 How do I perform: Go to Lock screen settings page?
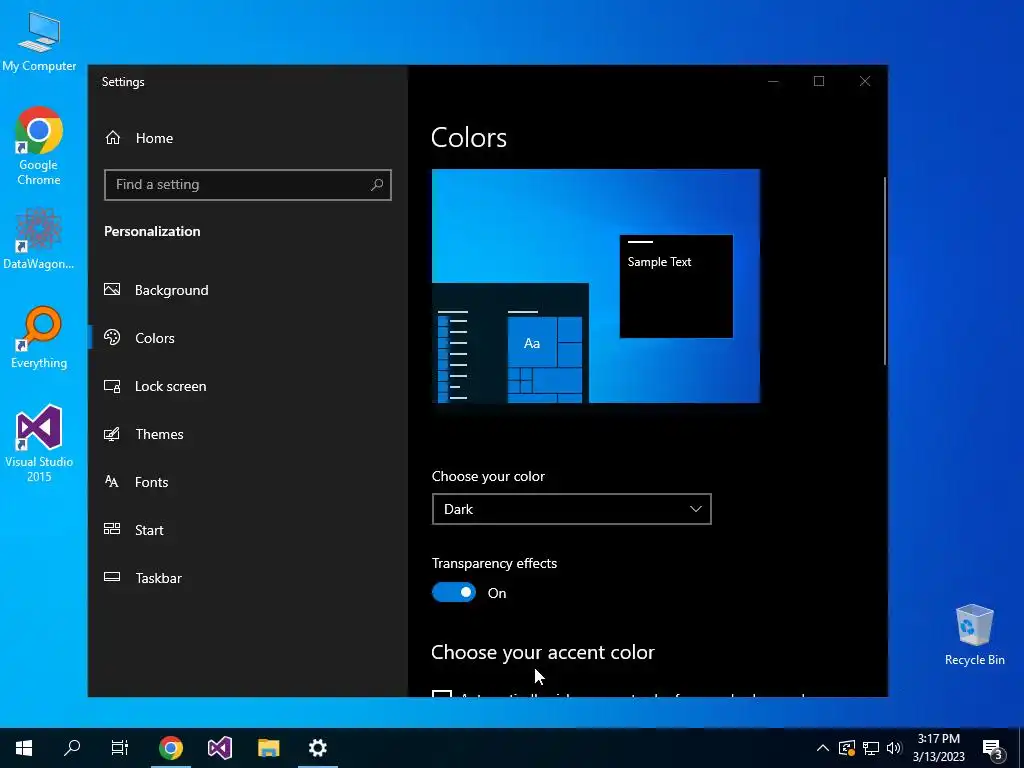pyautogui.click(x=170, y=386)
